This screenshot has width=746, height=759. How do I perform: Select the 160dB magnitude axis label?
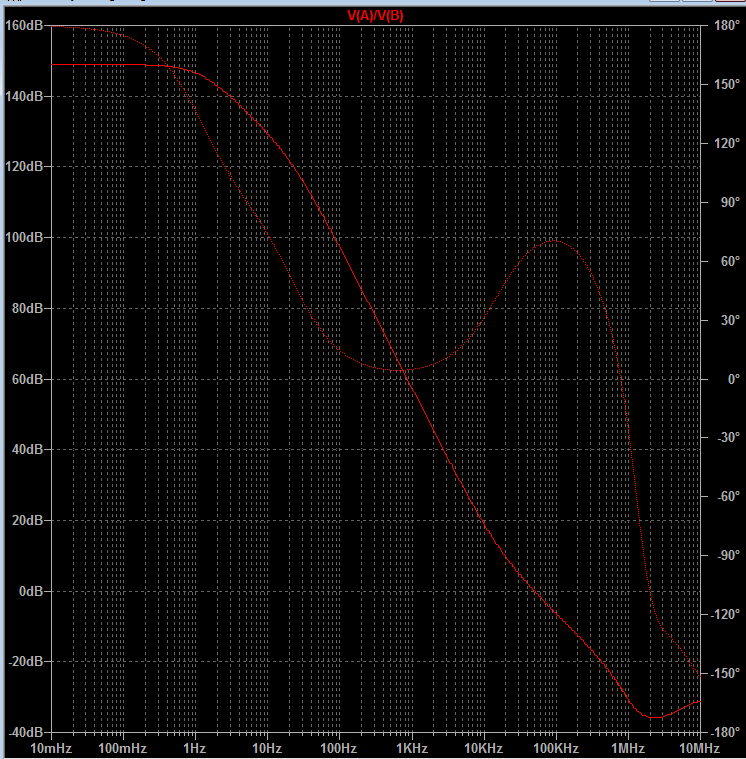24,25
